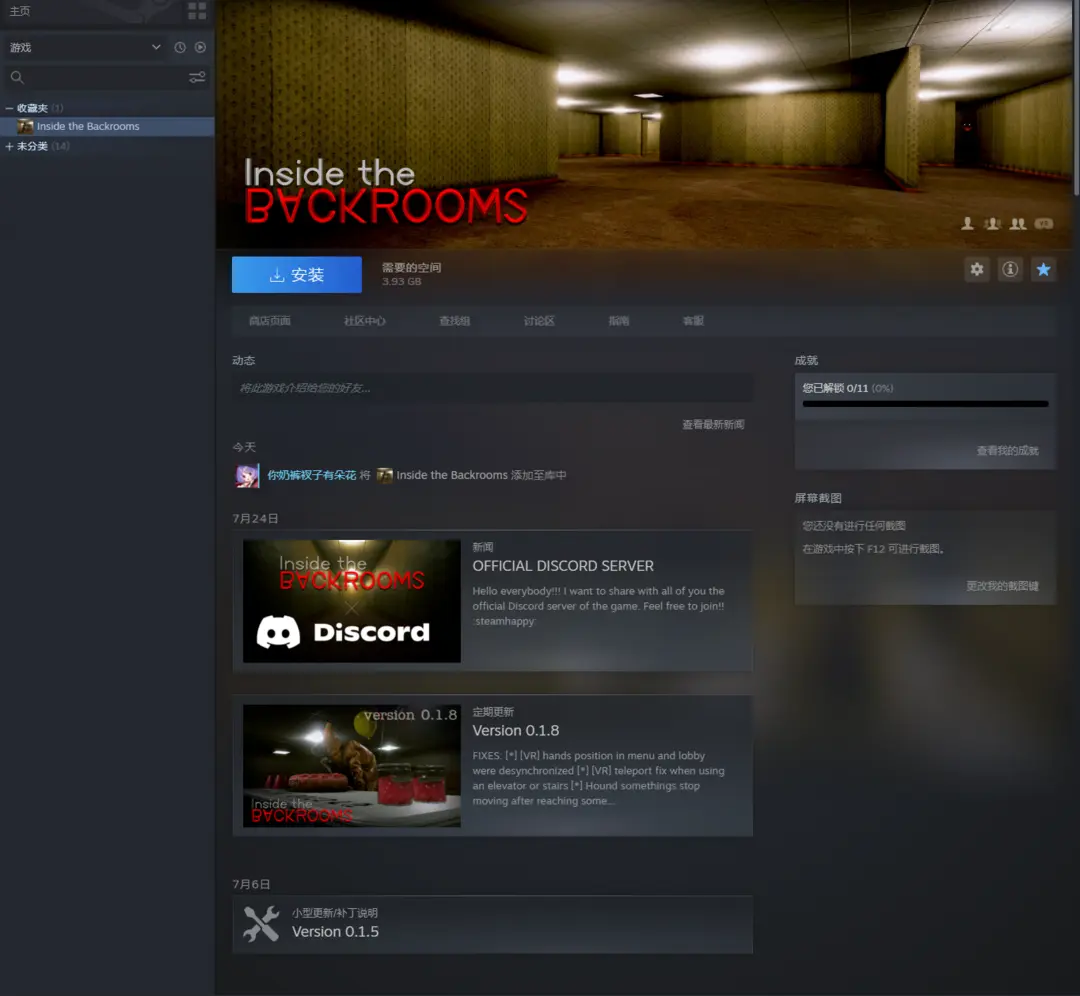
Task: Collapse the 收藏夹 category
Action: coord(9,108)
